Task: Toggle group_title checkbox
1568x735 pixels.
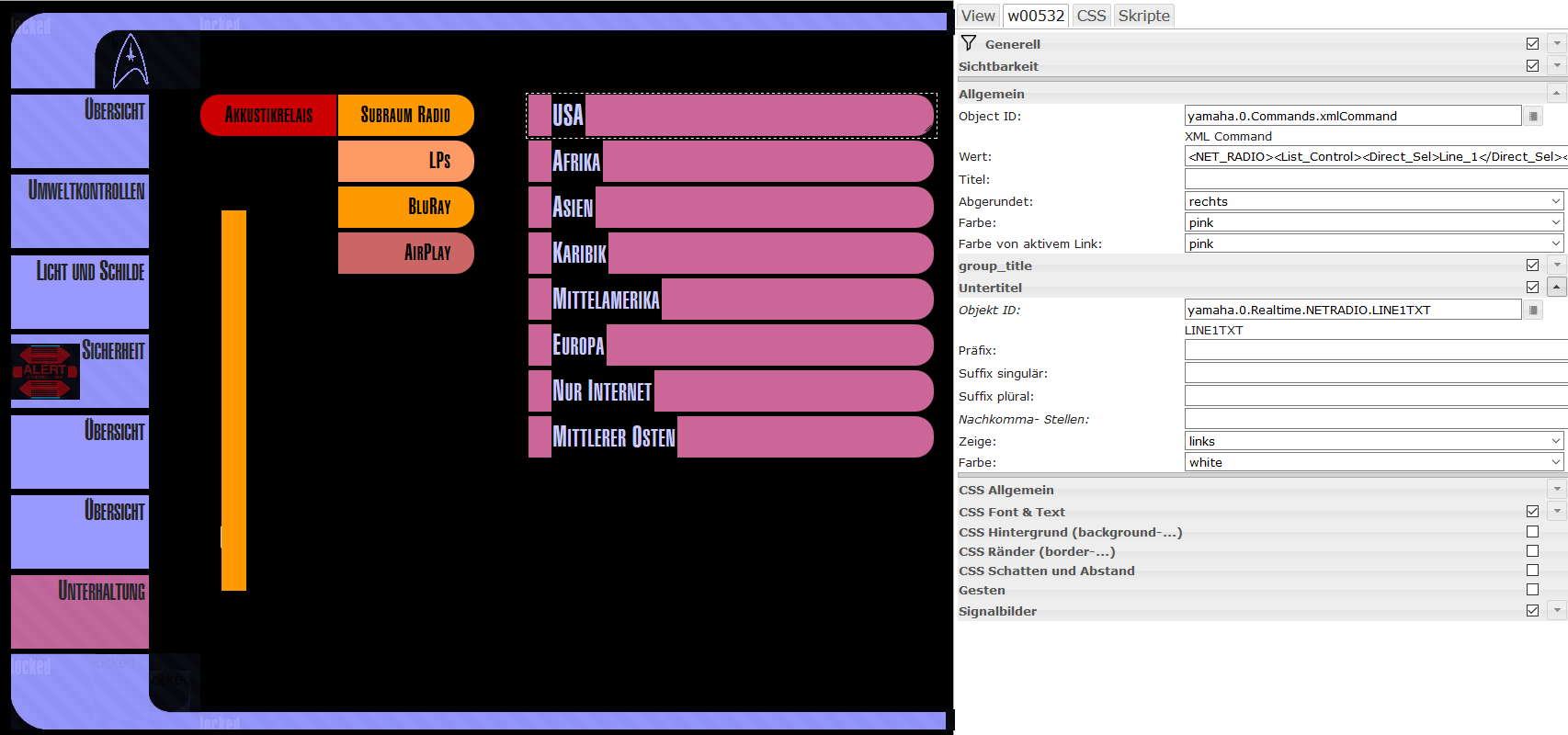Action: [1532, 265]
